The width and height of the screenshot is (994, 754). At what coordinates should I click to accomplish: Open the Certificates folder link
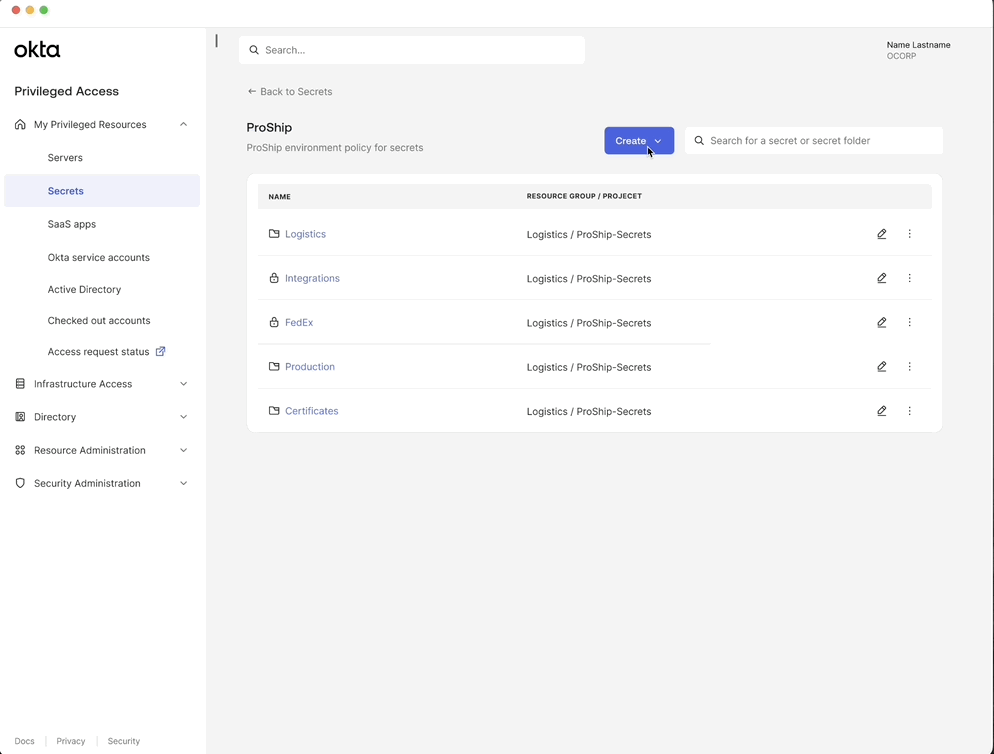(x=311, y=411)
